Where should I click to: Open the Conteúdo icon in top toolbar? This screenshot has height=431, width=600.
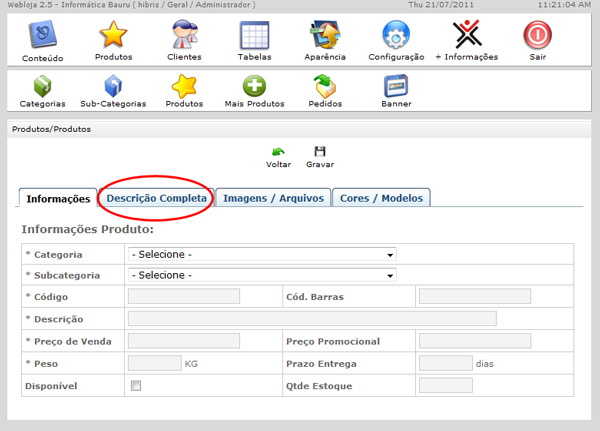(42, 37)
